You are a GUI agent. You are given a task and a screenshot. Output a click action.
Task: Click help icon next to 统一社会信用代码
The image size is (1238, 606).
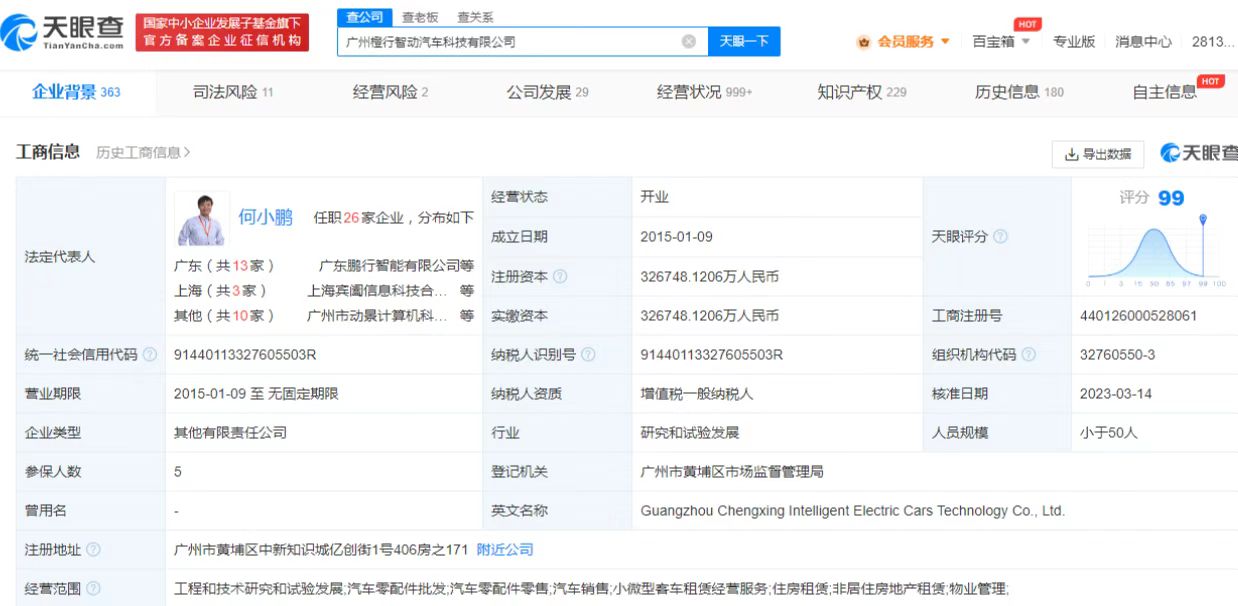[150, 354]
